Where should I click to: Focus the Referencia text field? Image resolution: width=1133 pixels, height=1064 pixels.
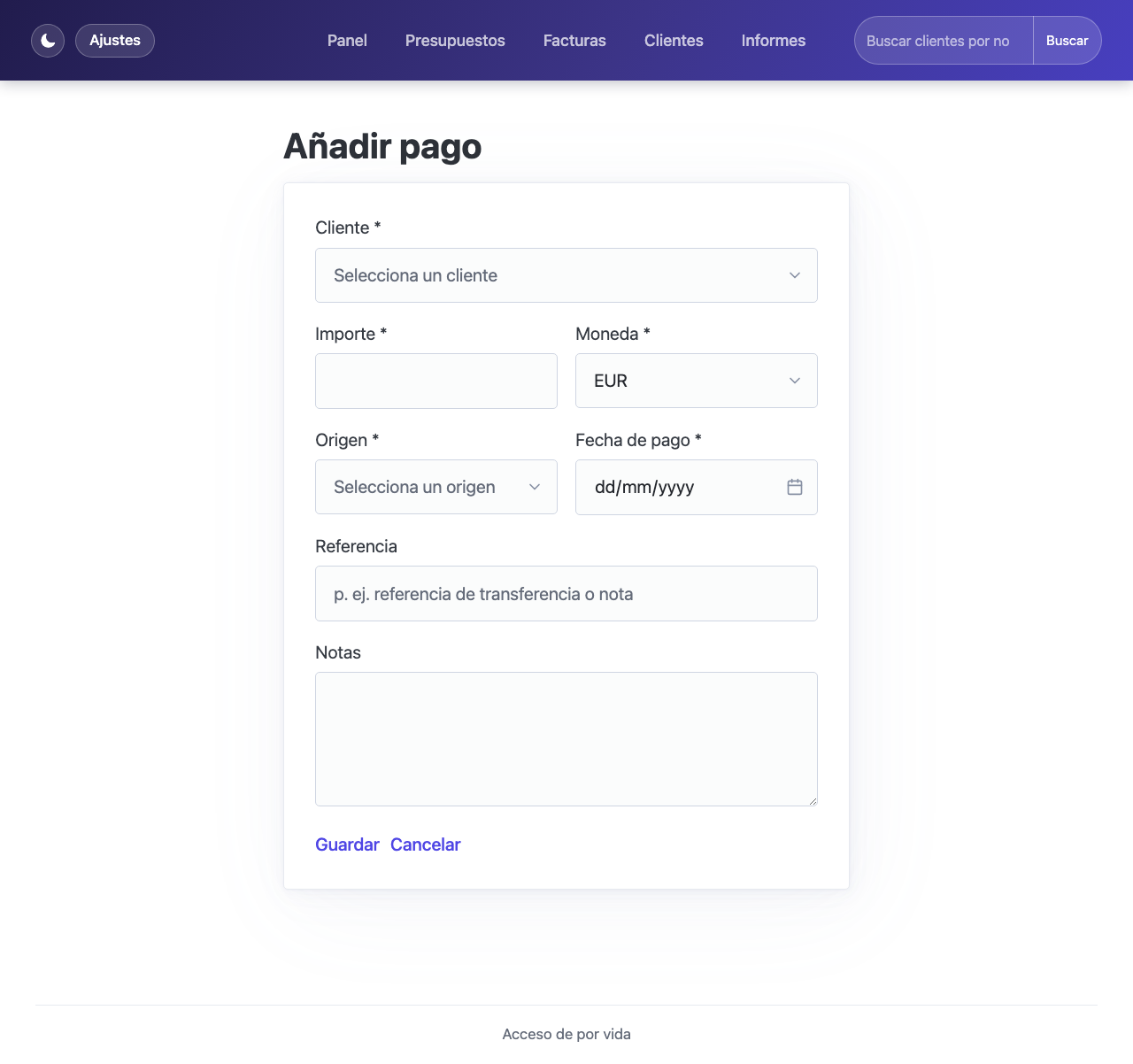(566, 594)
